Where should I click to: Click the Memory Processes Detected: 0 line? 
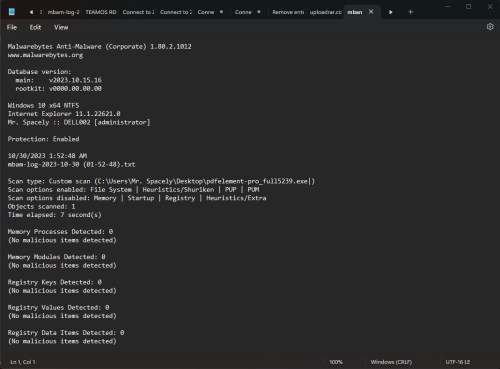pyautogui.click(x=60, y=232)
